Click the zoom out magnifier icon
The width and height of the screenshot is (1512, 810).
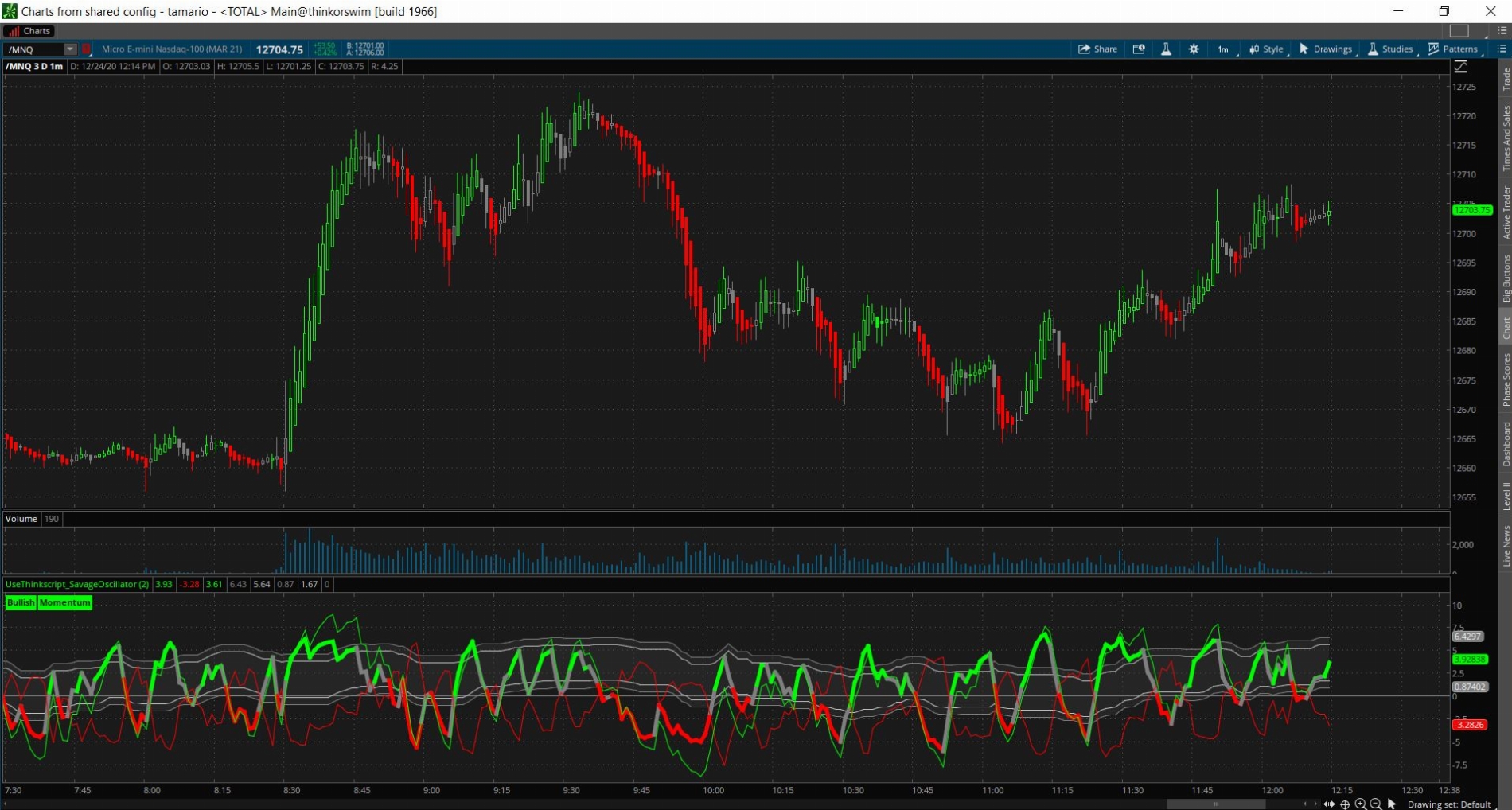tap(1375, 804)
